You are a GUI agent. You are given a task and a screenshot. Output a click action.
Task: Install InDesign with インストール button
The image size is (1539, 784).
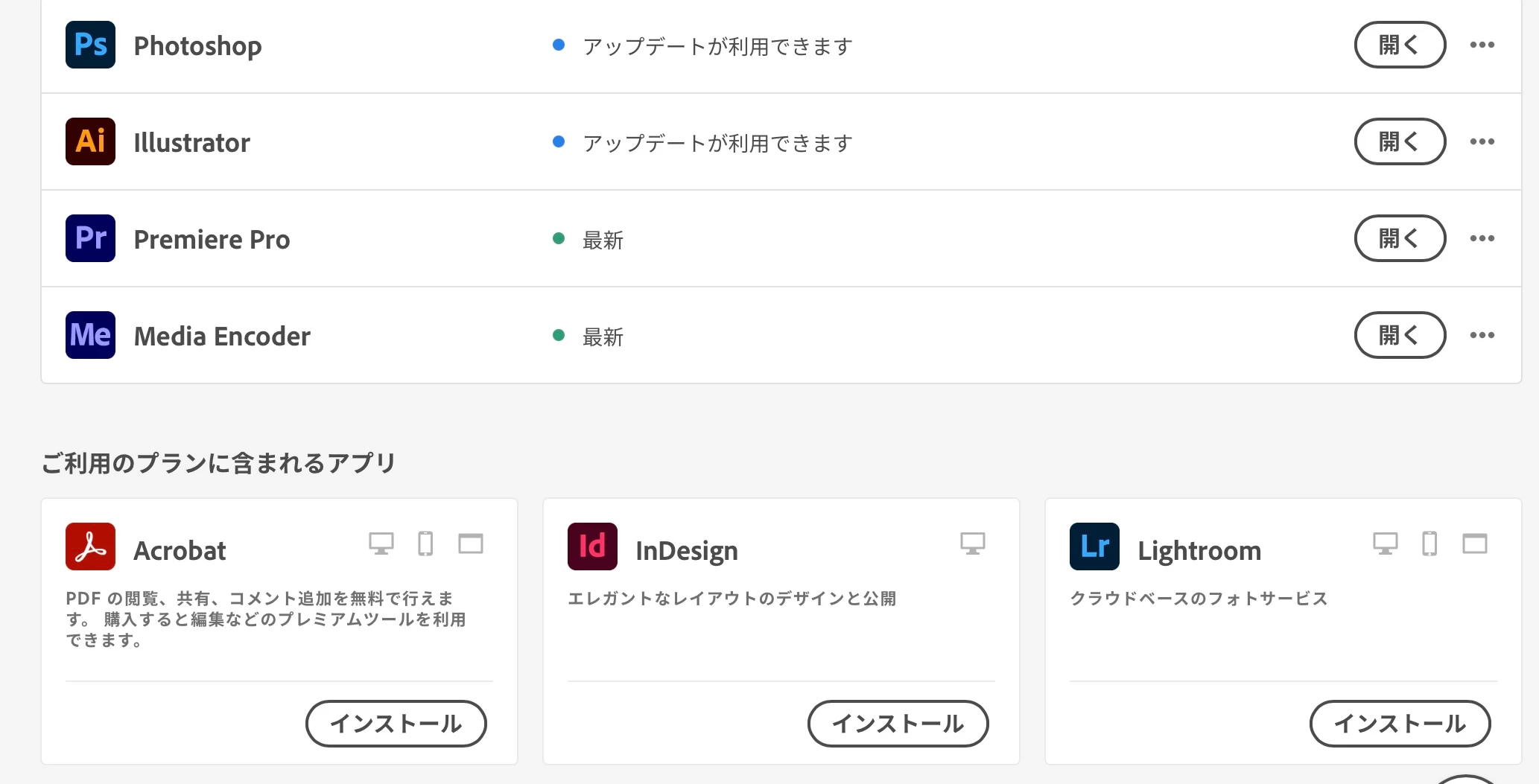[x=898, y=723]
